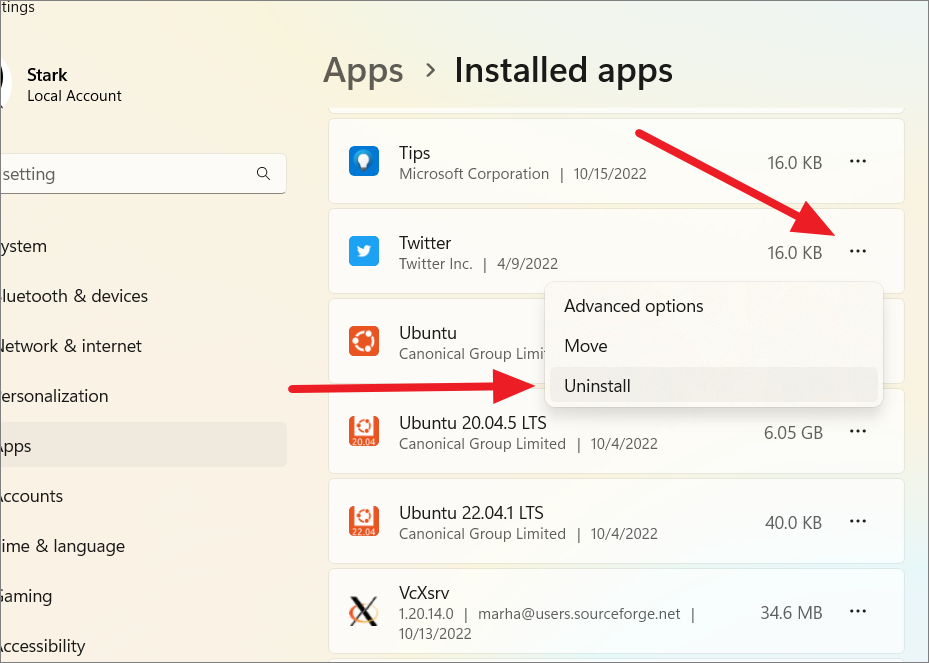Image resolution: width=929 pixels, height=663 pixels.
Task: Open the System settings category
Action: click(143, 246)
